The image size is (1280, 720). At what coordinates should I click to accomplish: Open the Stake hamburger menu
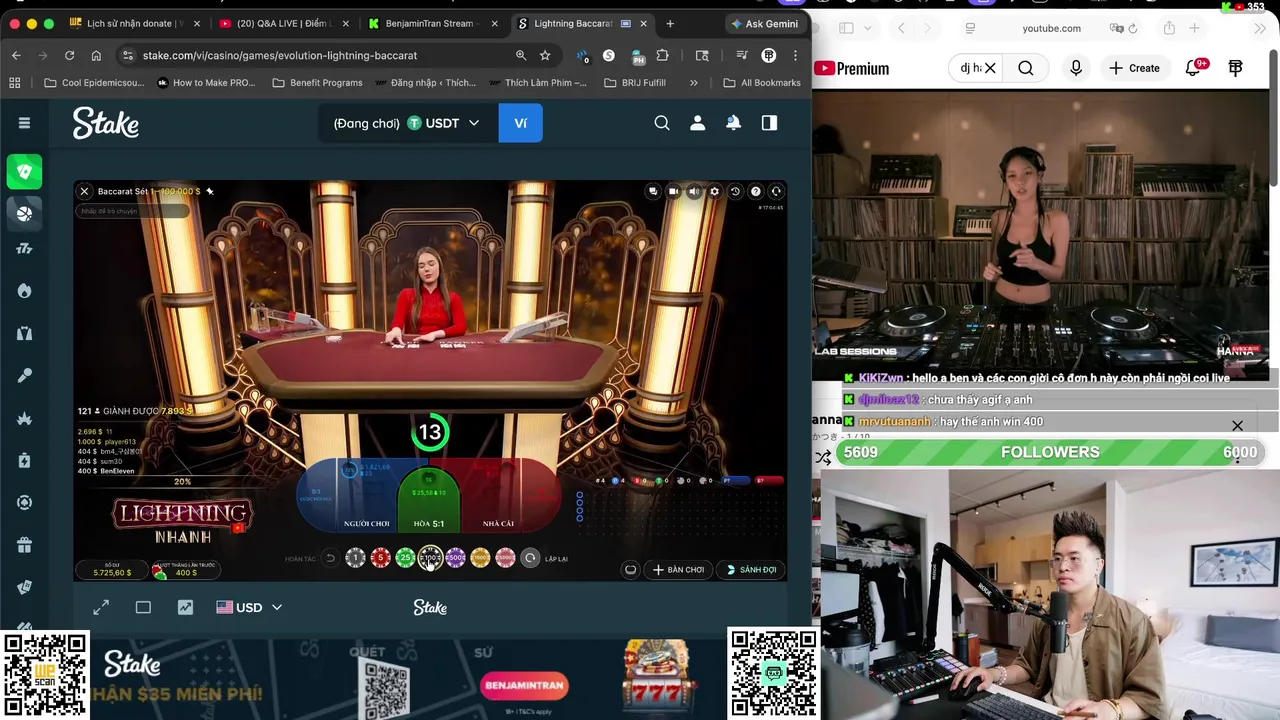(x=24, y=123)
